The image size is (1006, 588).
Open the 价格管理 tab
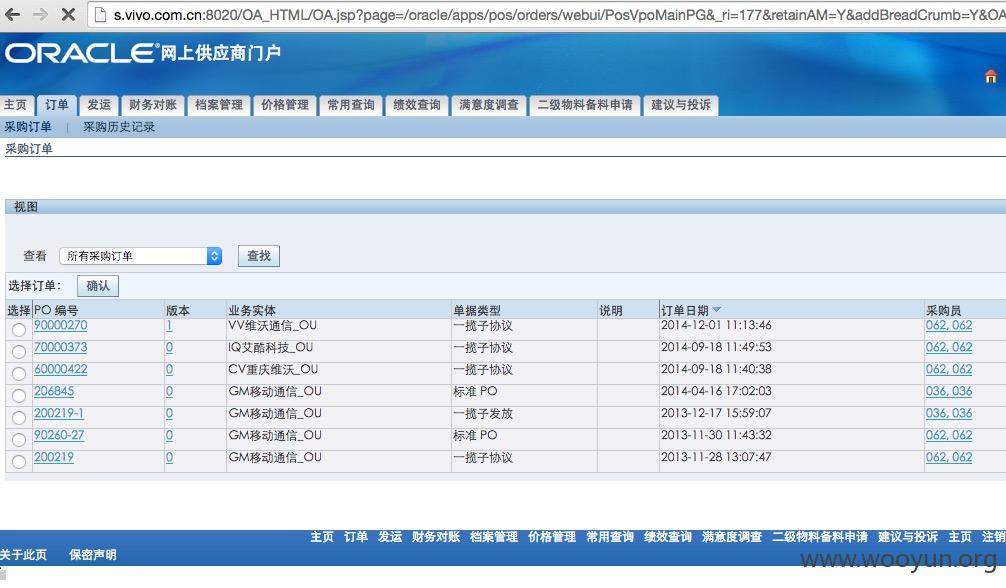pos(285,105)
